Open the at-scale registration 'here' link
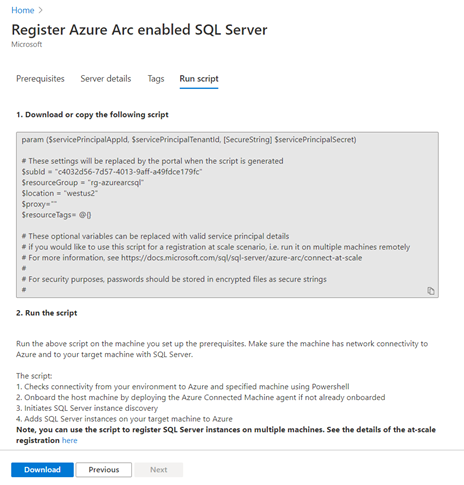 (70, 440)
